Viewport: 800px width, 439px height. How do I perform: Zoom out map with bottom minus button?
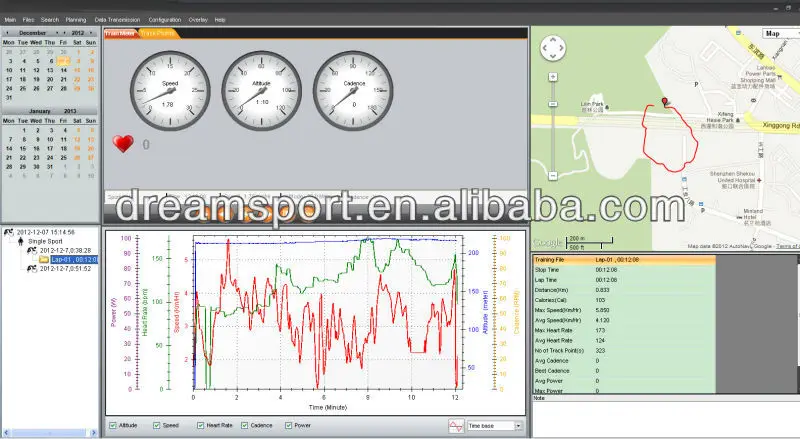pyautogui.click(x=553, y=176)
